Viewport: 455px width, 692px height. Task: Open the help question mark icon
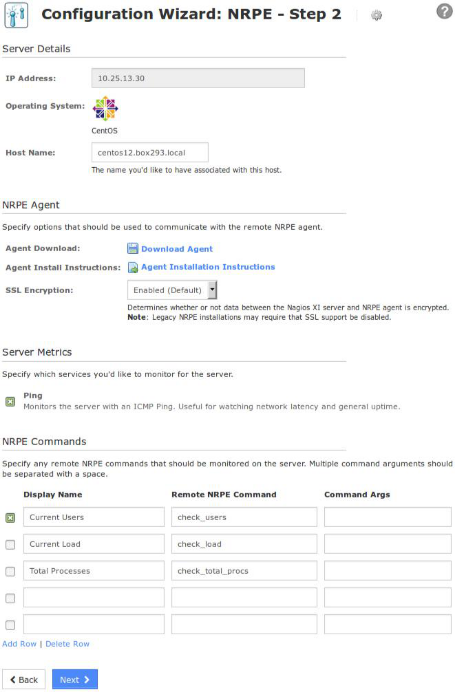click(444, 11)
